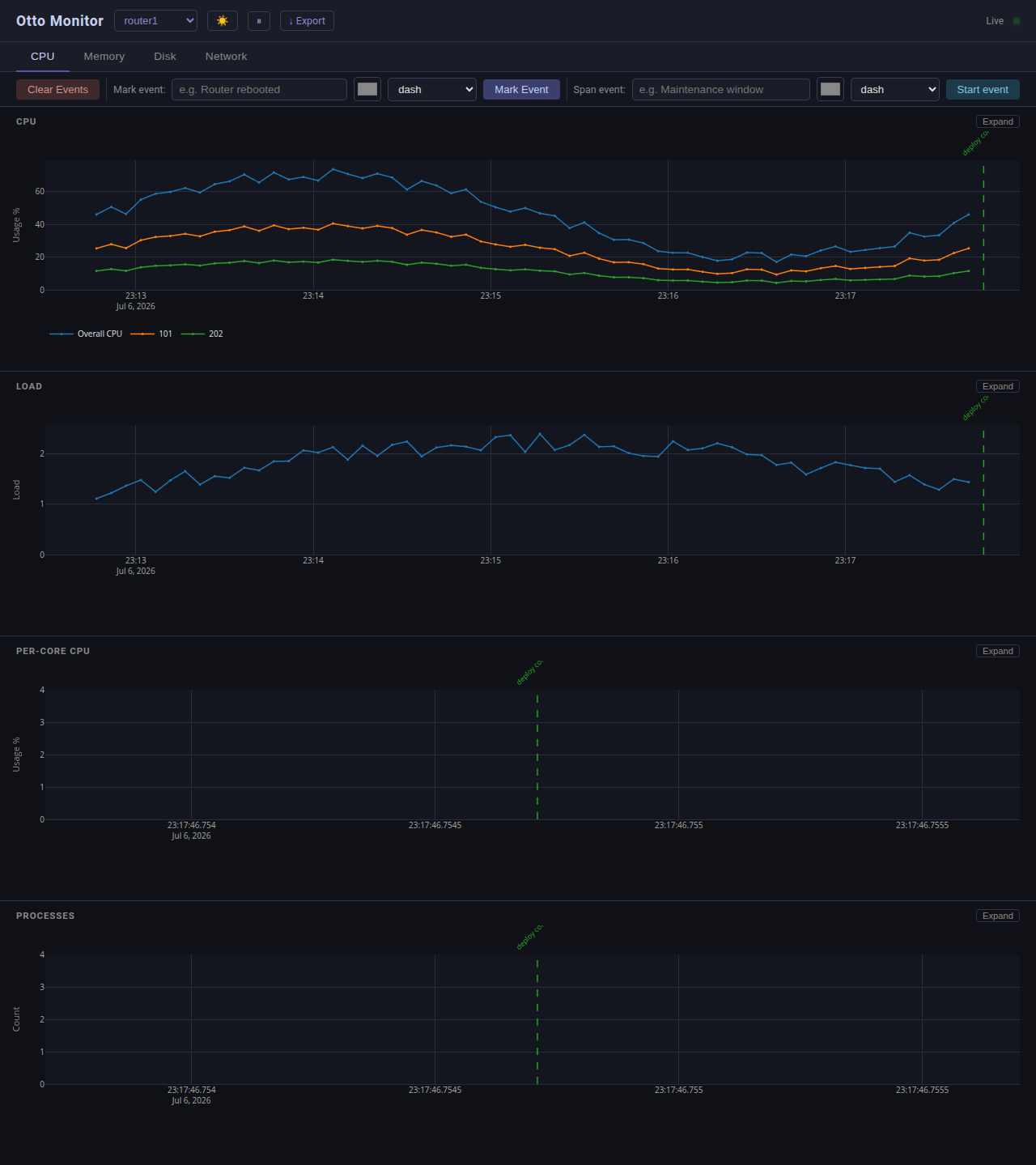This screenshot has width=1036, height=1165.
Task: Expand the CPU chart panel
Action: click(x=998, y=121)
